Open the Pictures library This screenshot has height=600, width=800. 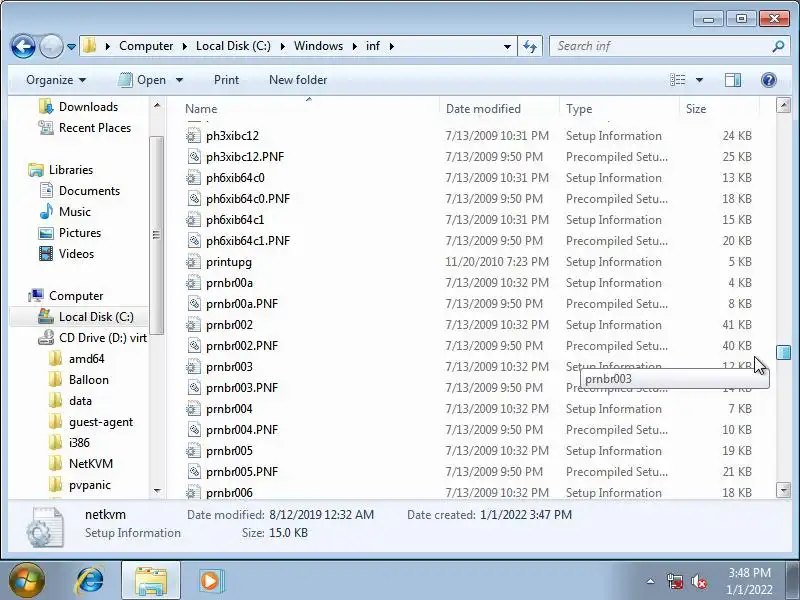80,233
